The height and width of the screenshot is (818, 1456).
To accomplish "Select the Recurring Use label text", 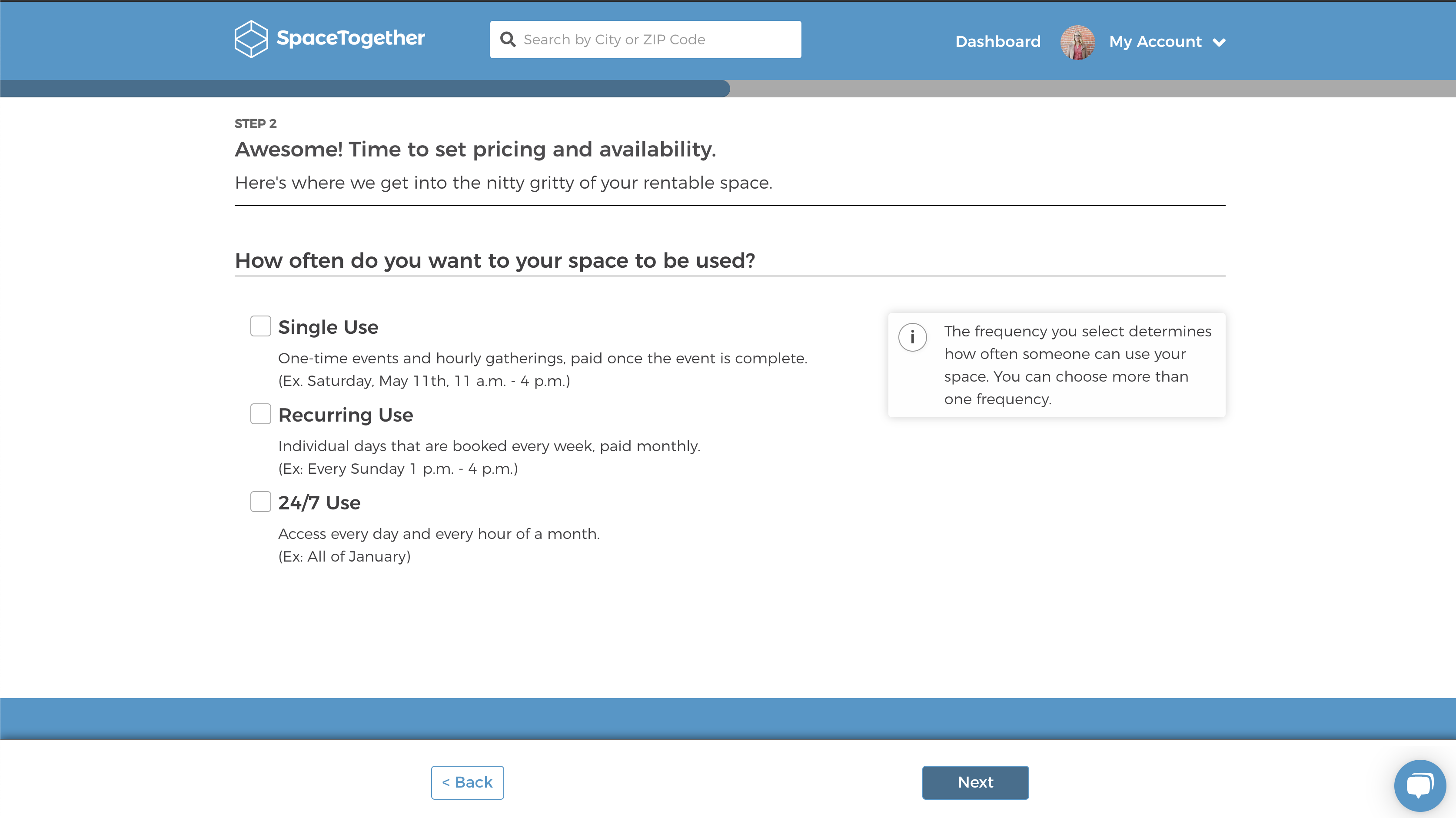I will pos(346,415).
